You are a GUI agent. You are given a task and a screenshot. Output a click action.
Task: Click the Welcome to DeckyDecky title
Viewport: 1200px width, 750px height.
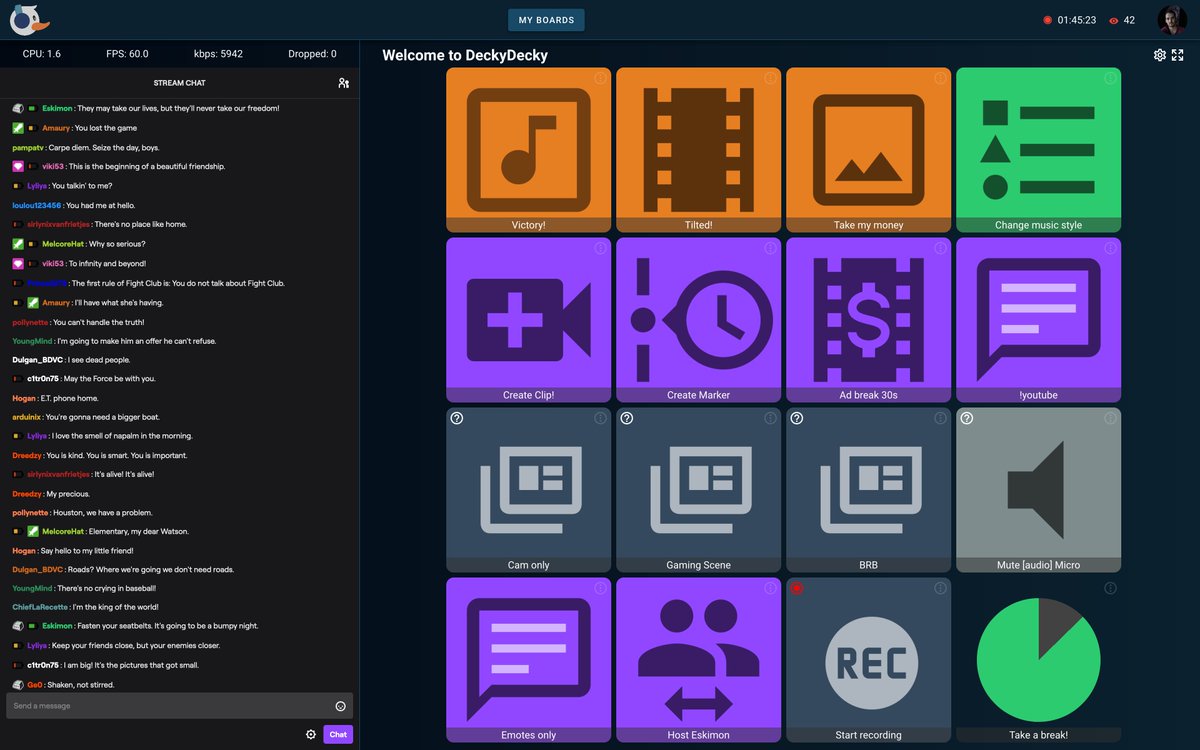465,56
